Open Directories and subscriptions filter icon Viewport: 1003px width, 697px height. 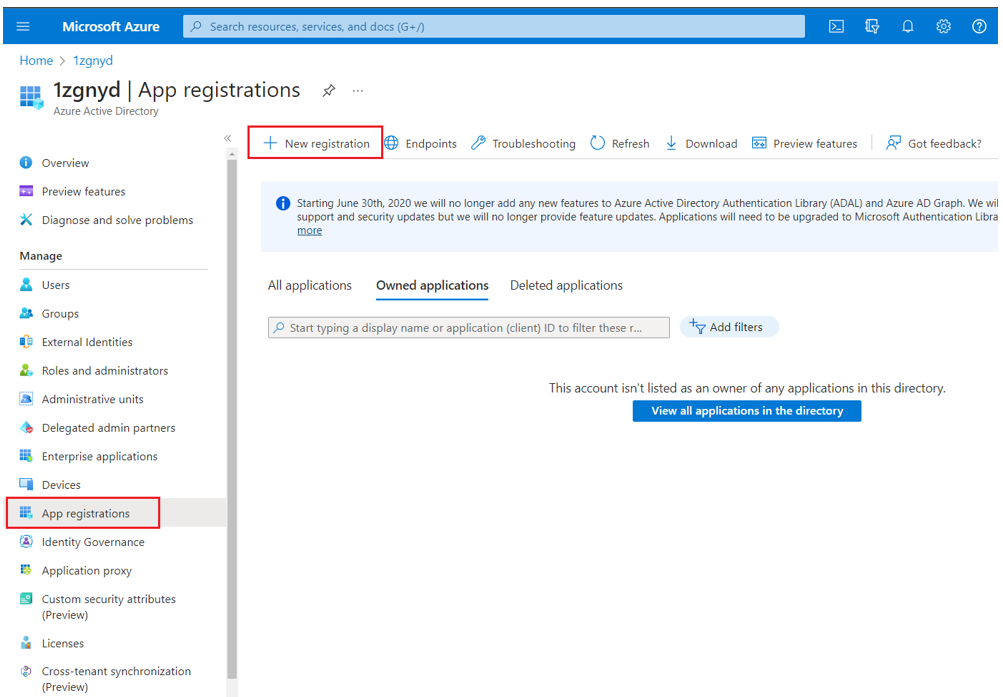point(872,26)
